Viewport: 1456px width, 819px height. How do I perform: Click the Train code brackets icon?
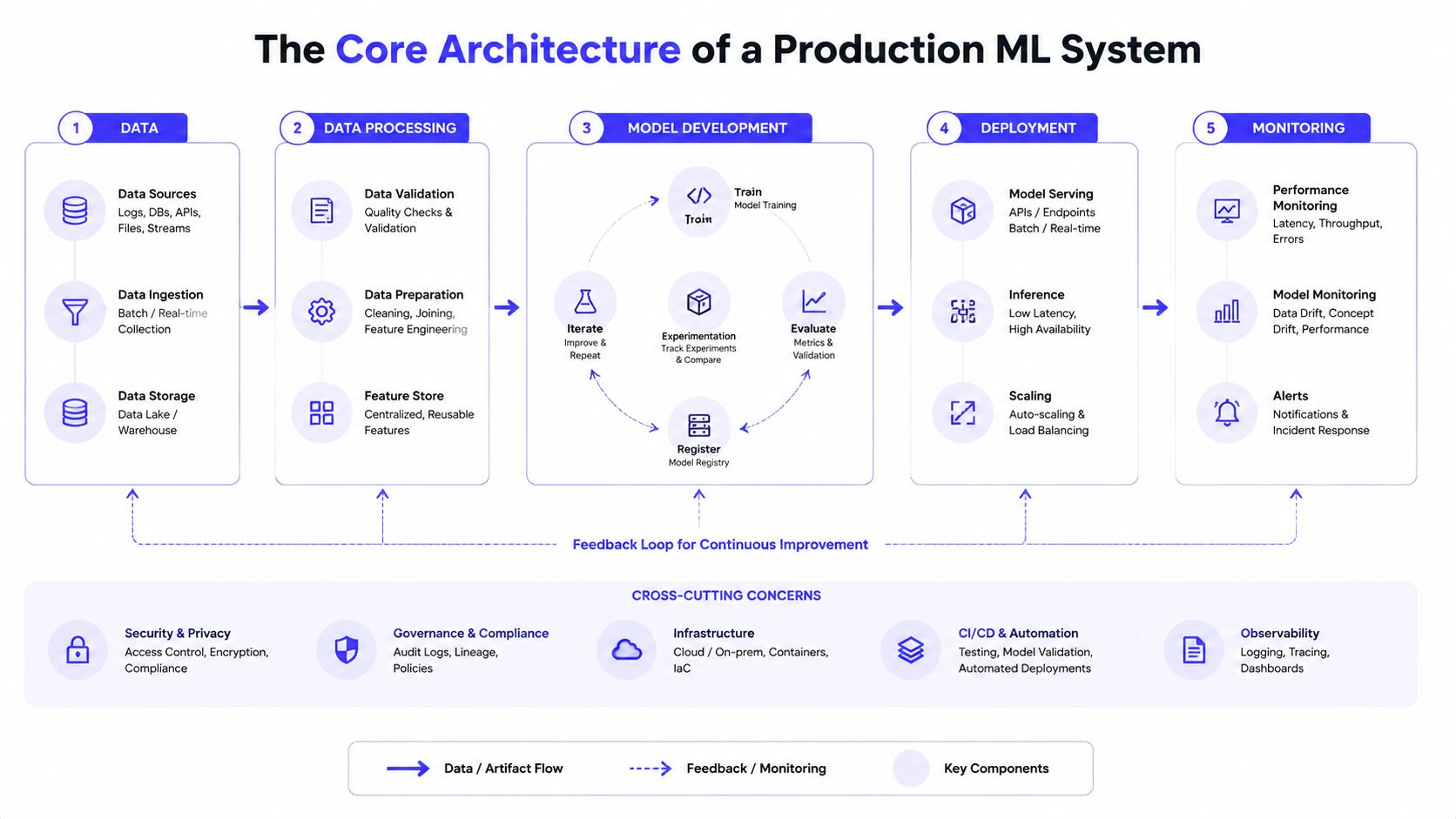click(x=698, y=196)
